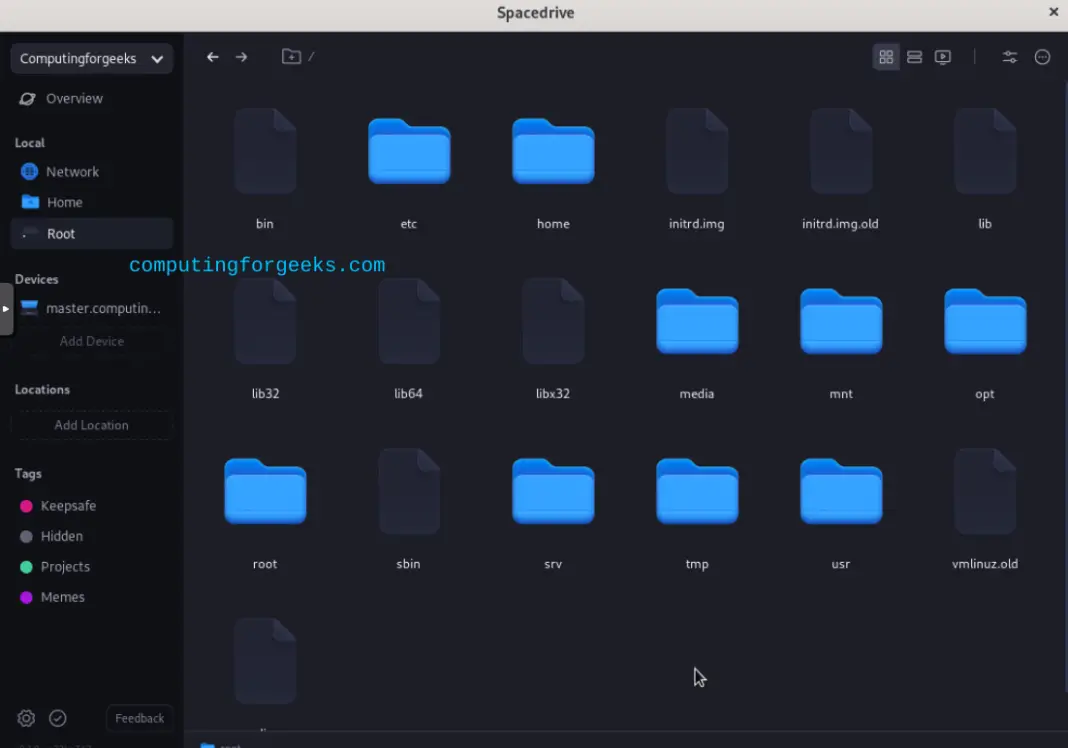Screen dimensions: 1068x748
Task: Select the Keepsafe tag
Action: coord(67,505)
